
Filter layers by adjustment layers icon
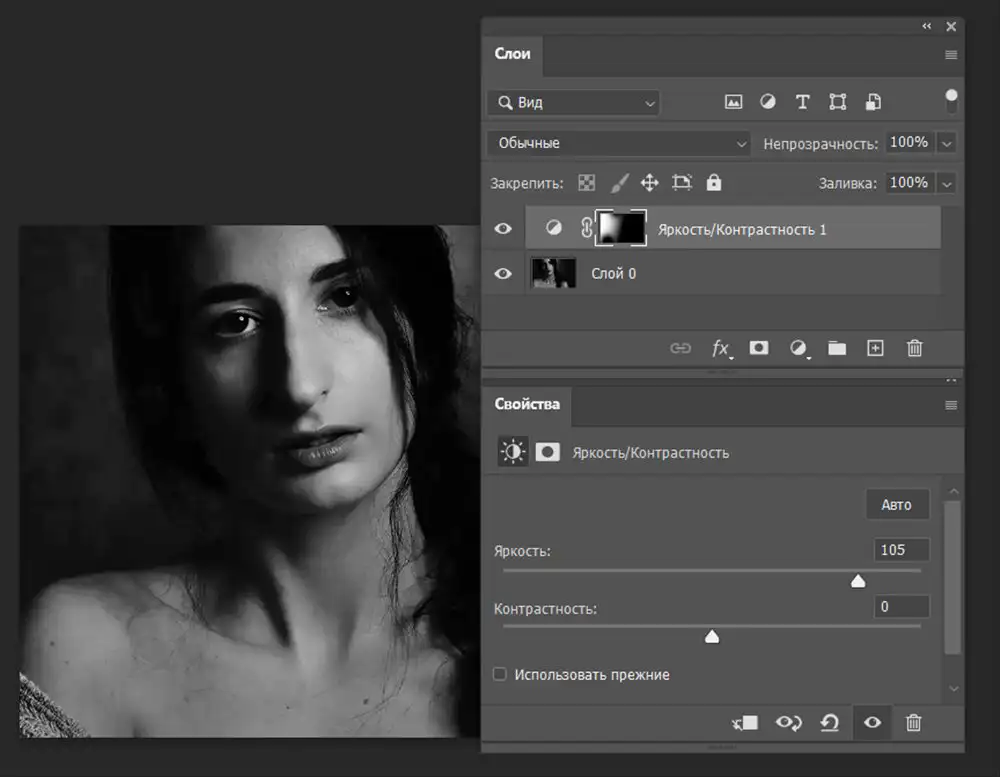pyautogui.click(x=768, y=102)
